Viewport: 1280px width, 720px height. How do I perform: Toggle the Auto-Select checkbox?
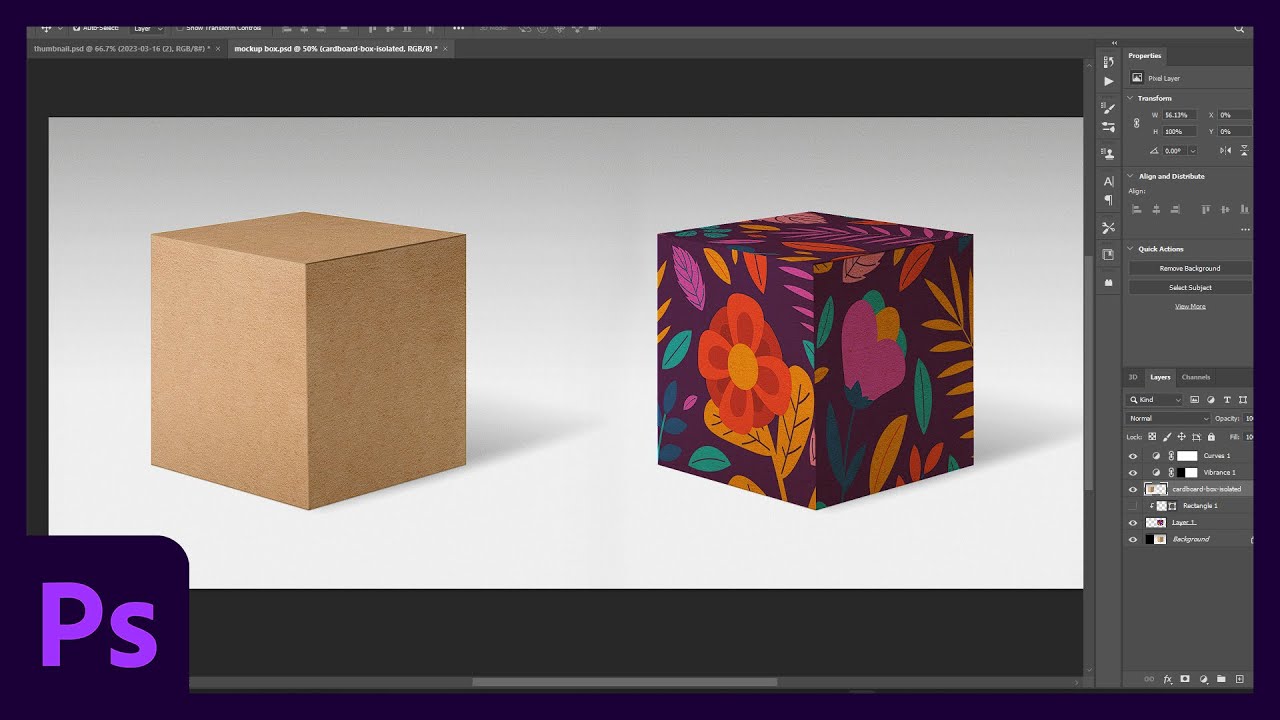tap(76, 28)
